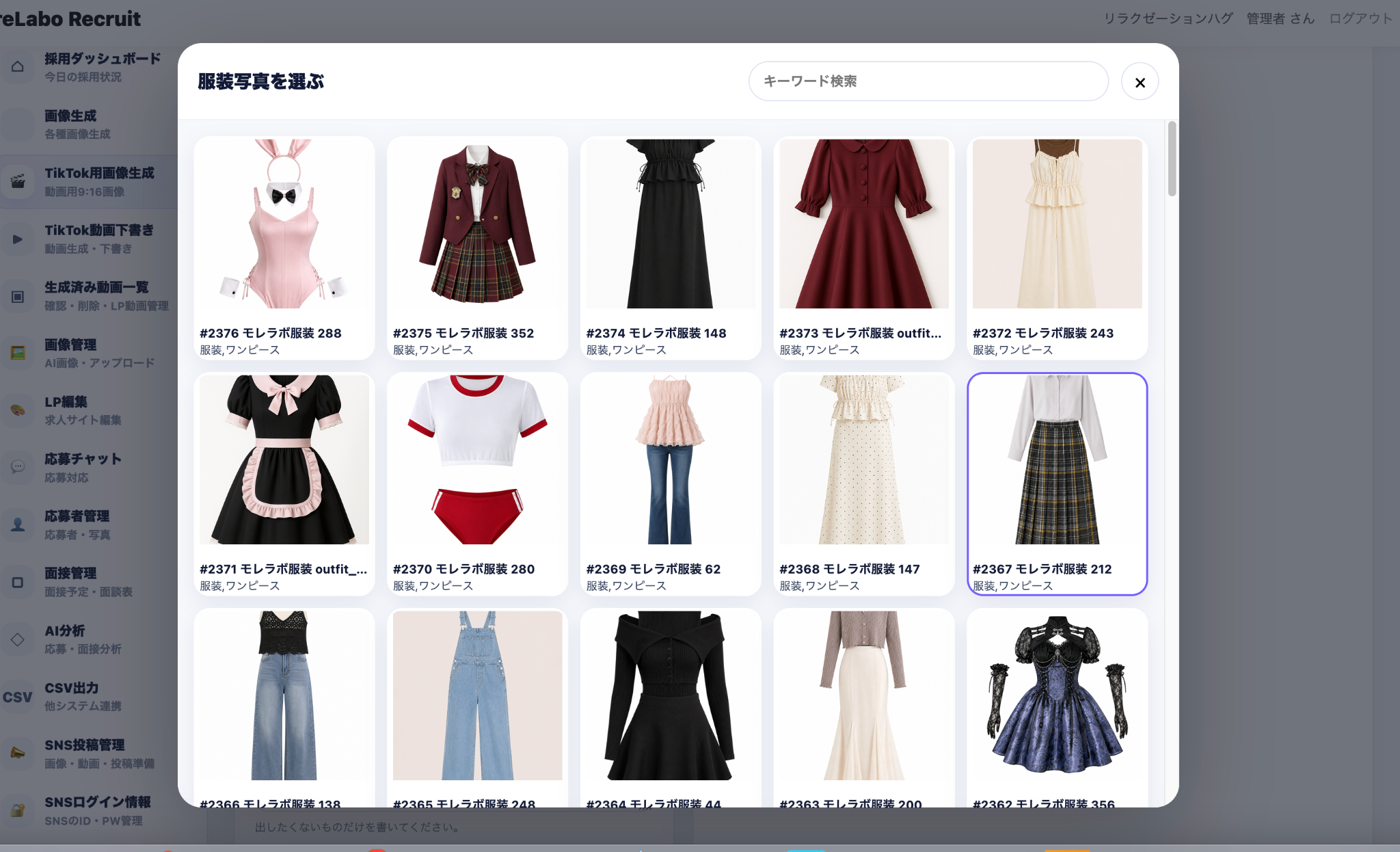The width and height of the screenshot is (1400, 852).
Task: Pick outfit #2370 red and white gym set
Action: 477,484
